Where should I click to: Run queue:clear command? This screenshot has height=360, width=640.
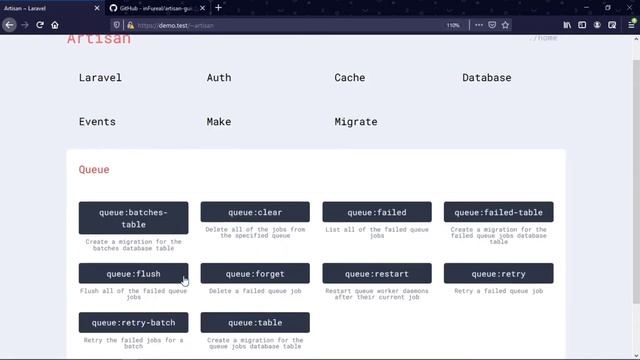click(255, 212)
